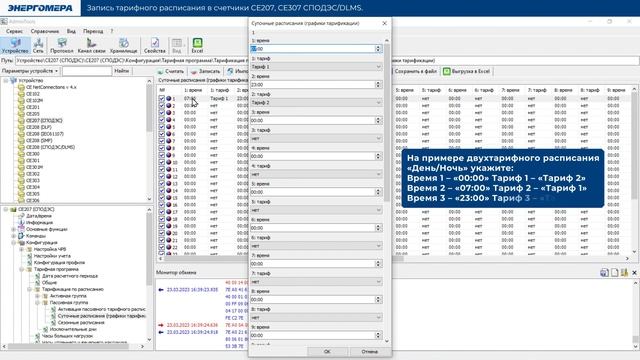Click the 2: время stepper arrows
The height and width of the screenshot is (360, 640).
pos(378,84)
